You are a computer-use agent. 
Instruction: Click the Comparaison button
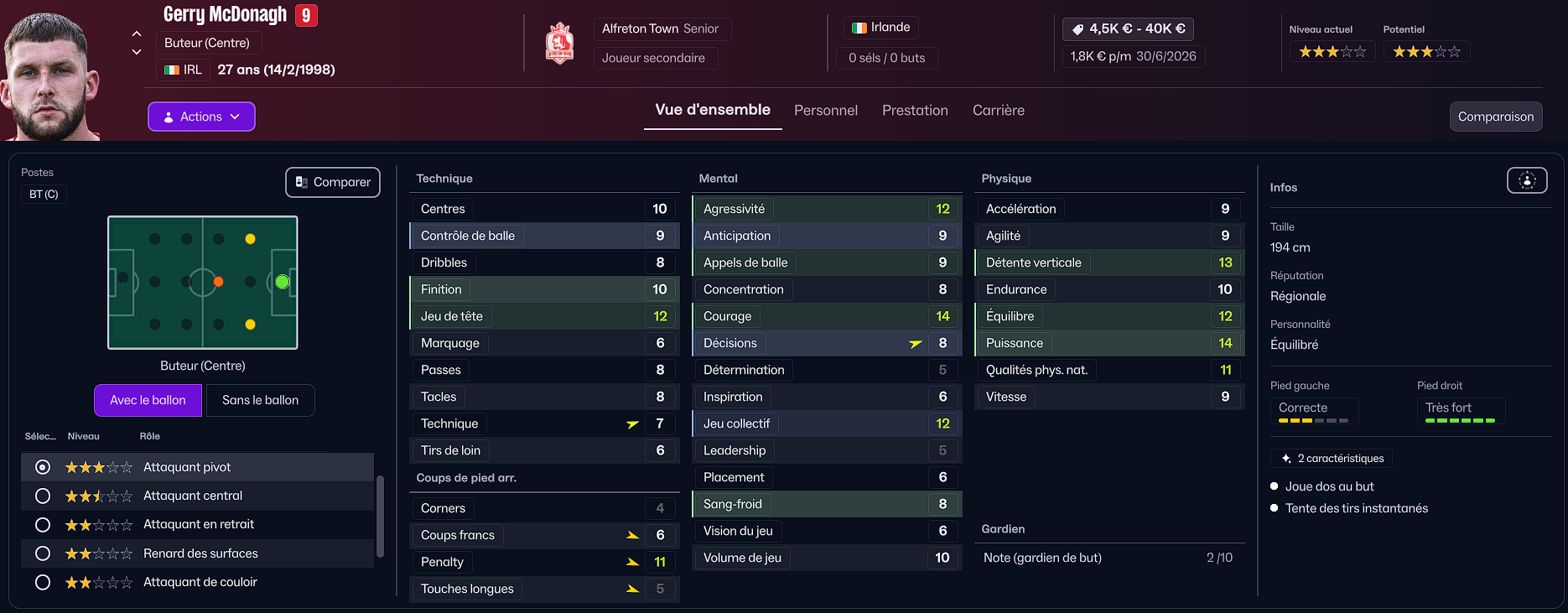click(x=1495, y=117)
